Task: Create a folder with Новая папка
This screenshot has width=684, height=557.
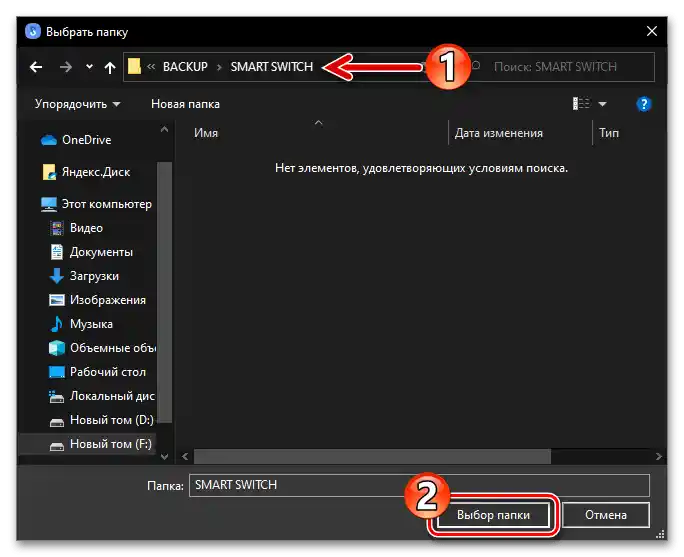Action: click(185, 104)
